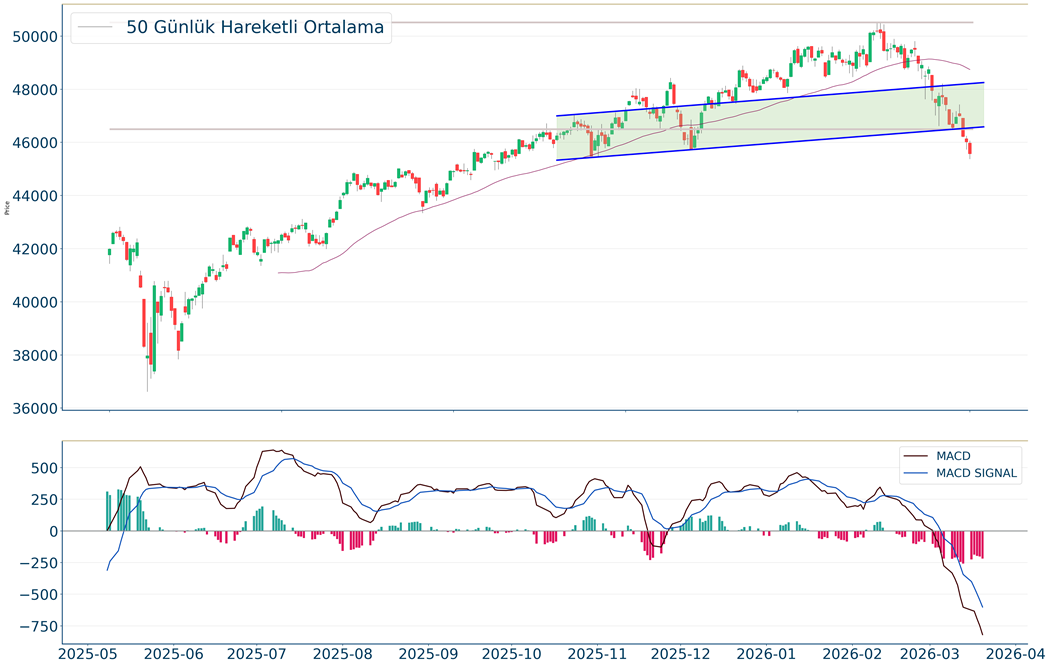This screenshot has width=1050, height=666.
Task: Click the 50 Günlük Hareketli Ortalama legend label
Action: click(x=255, y=28)
